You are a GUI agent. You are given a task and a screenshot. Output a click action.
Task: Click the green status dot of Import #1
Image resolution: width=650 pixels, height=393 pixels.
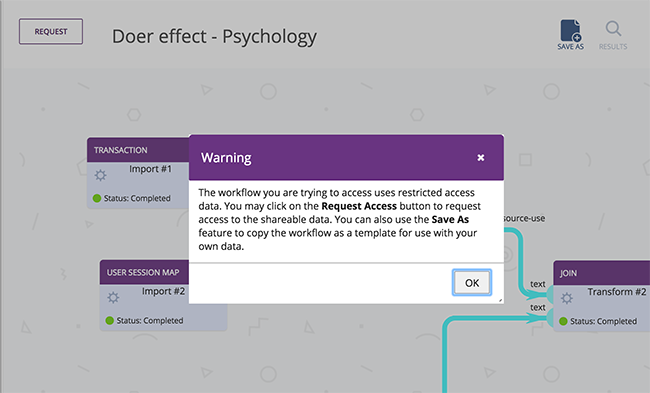coord(97,198)
